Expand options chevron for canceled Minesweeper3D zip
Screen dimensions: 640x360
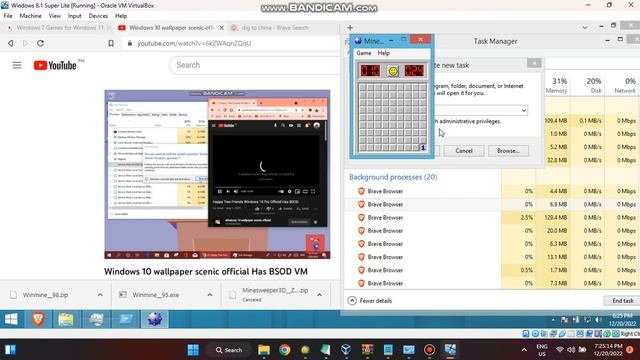(320, 295)
